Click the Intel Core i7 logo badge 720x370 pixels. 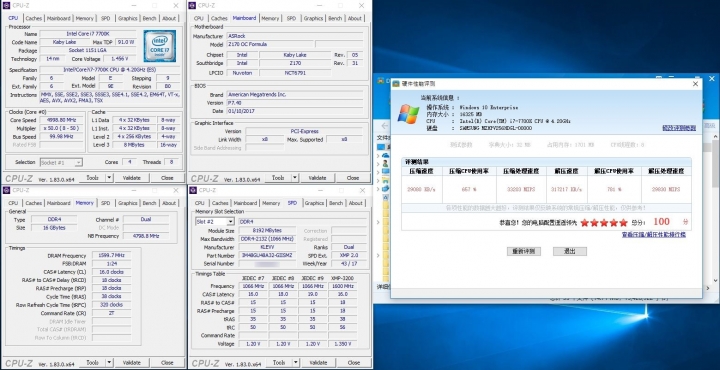(159, 46)
